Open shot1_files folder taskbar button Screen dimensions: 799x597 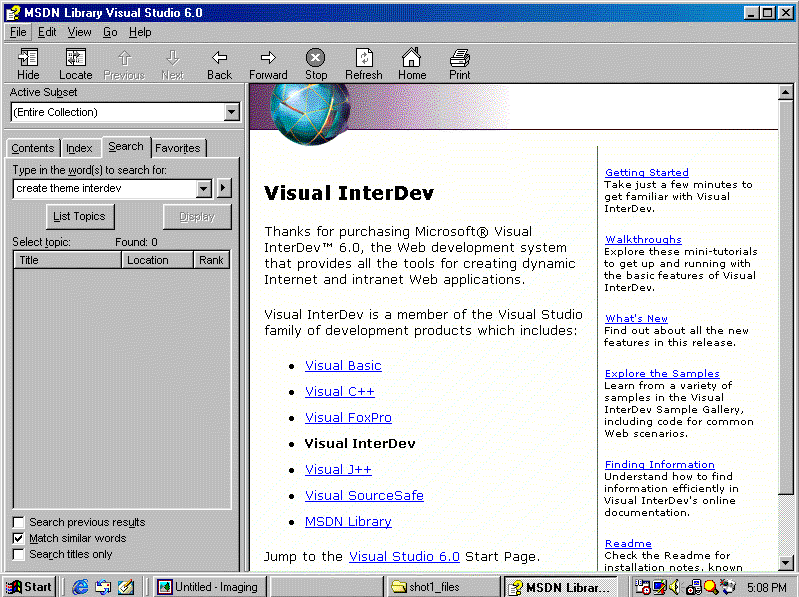point(443,587)
